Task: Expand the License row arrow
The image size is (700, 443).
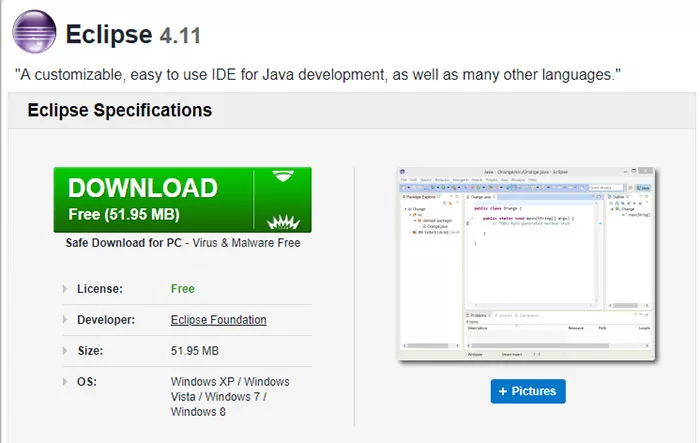Action: point(65,289)
